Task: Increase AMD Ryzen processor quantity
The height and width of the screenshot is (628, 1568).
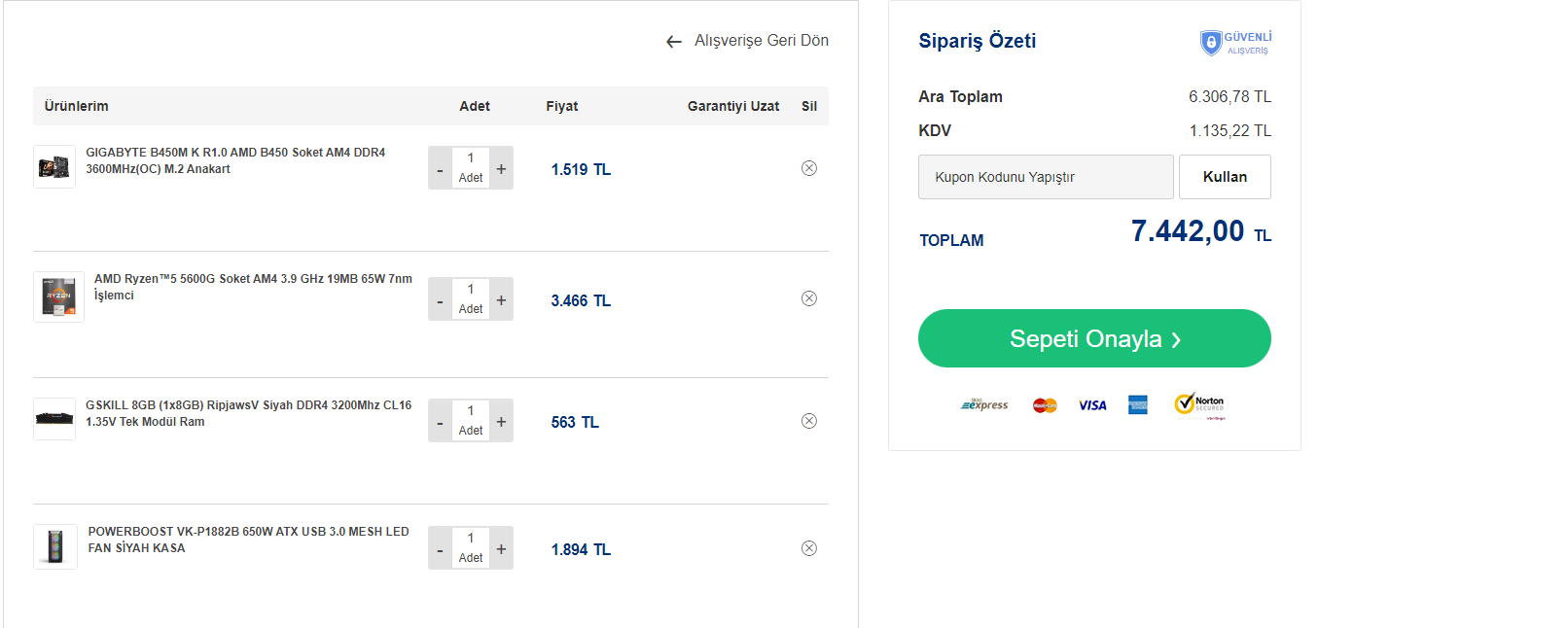Action: (501, 300)
